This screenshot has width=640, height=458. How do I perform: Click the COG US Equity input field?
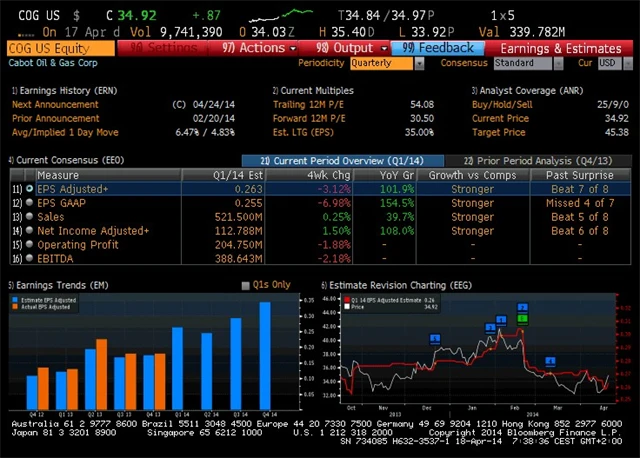(x=60, y=48)
